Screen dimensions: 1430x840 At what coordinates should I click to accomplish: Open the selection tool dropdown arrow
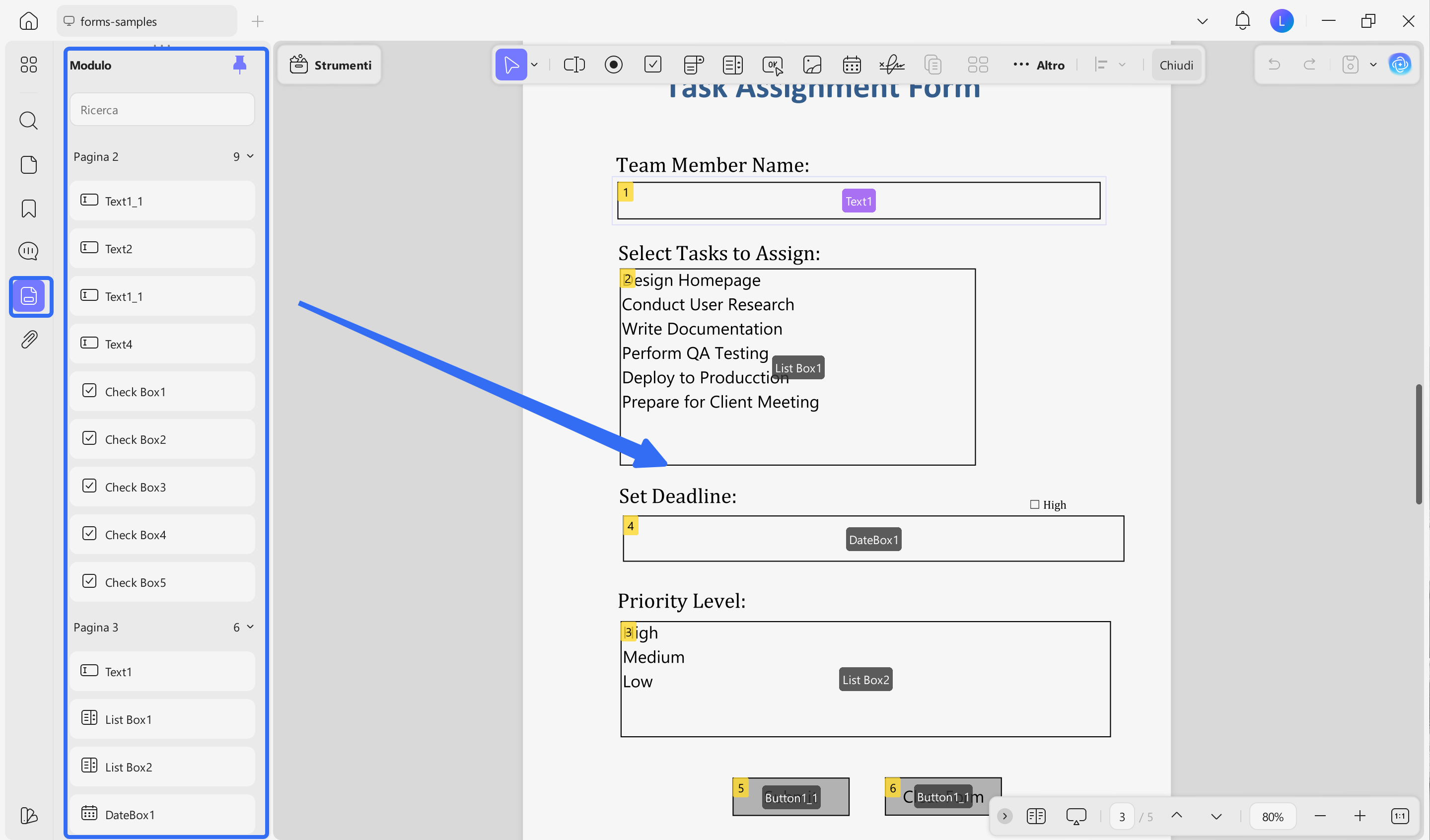[x=535, y=65]
